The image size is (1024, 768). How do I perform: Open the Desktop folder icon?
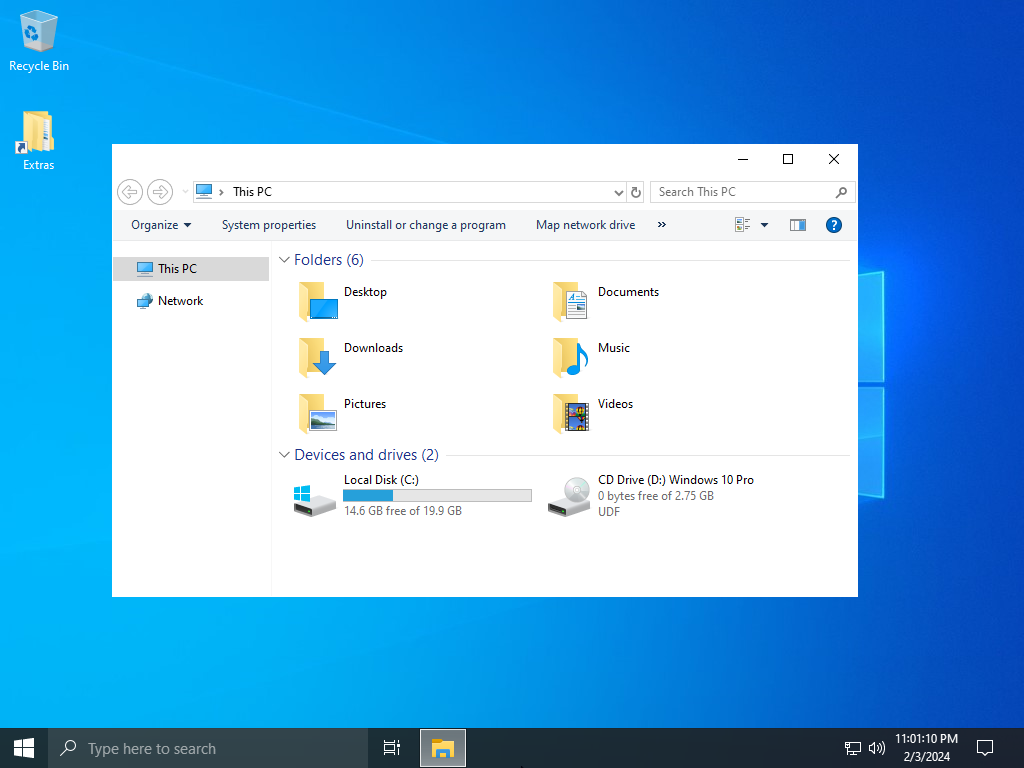coord(318,301)
